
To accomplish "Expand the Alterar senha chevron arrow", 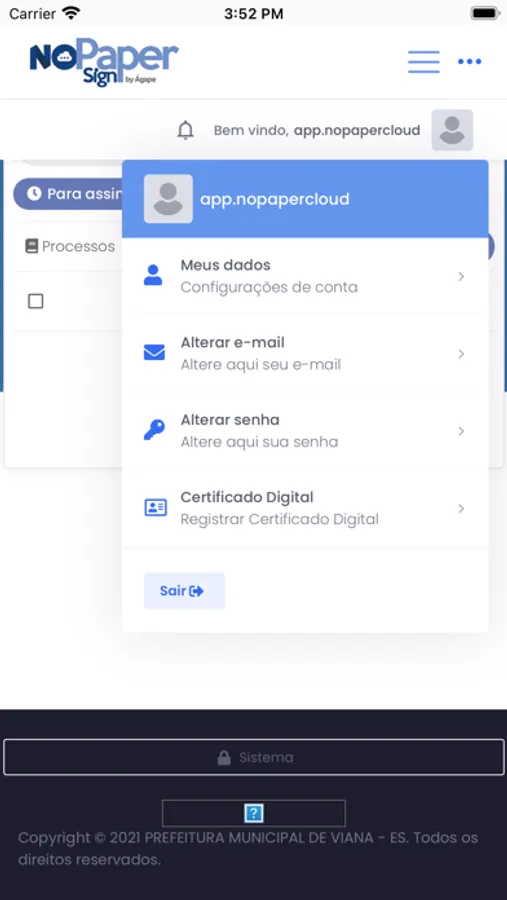I will 460,431.
